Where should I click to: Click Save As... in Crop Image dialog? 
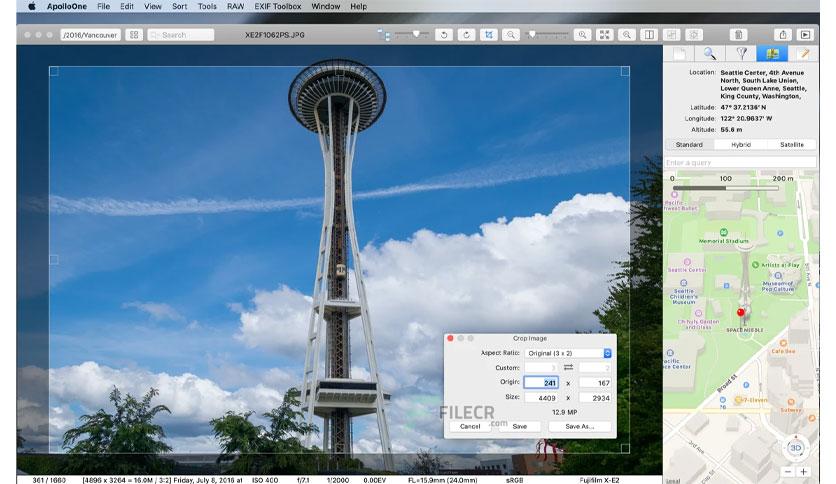pyautogui.click(x=580, y=426)
